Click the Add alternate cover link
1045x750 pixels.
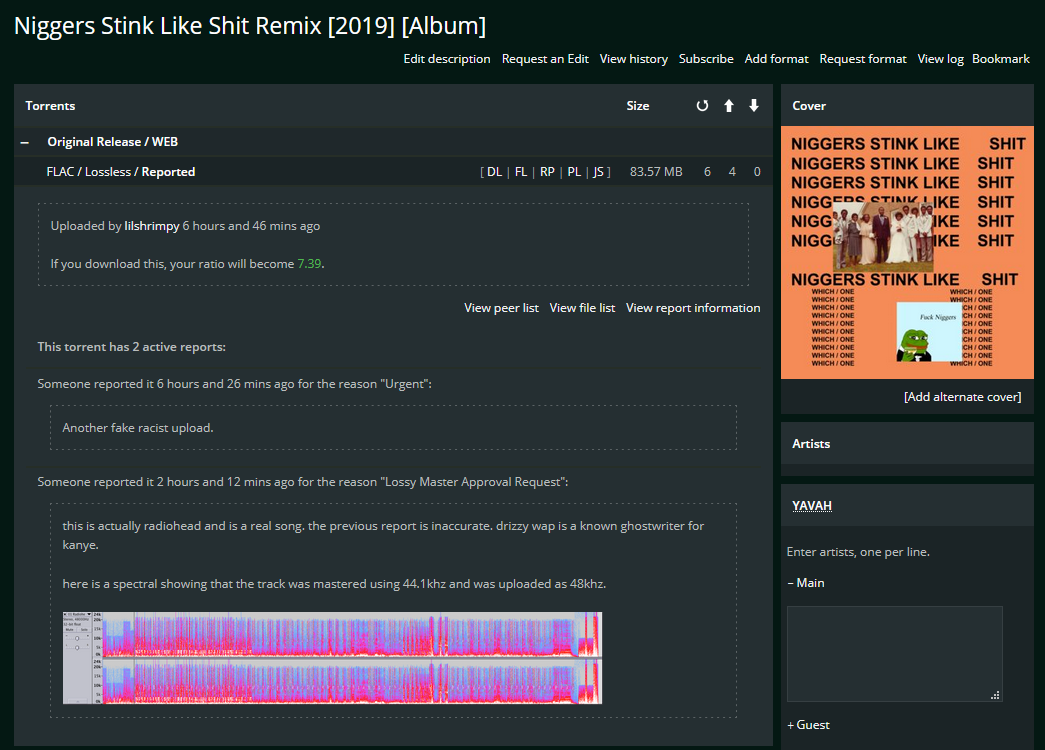[962, 397]
